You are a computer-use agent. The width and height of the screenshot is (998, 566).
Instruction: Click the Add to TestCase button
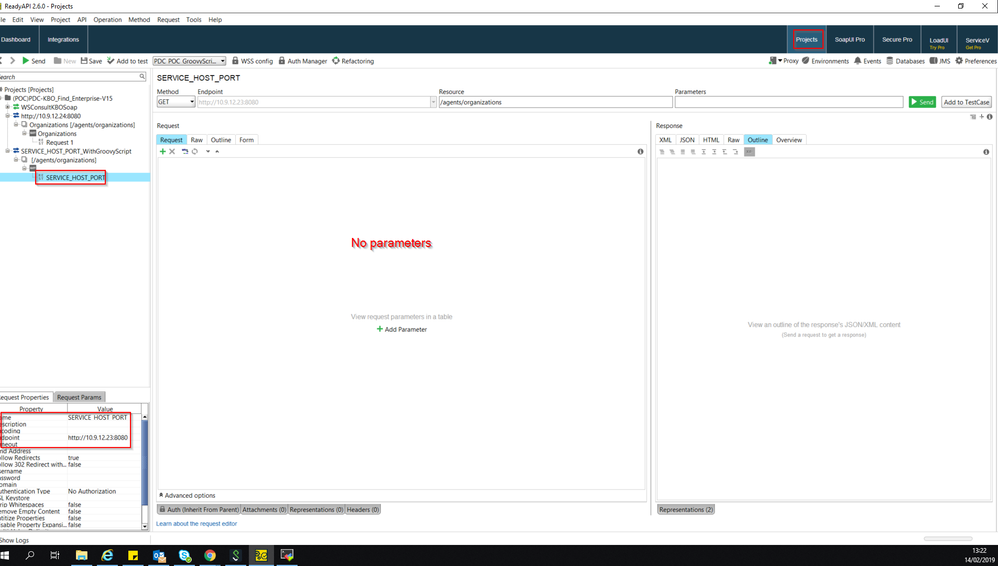tap(966, 102)
